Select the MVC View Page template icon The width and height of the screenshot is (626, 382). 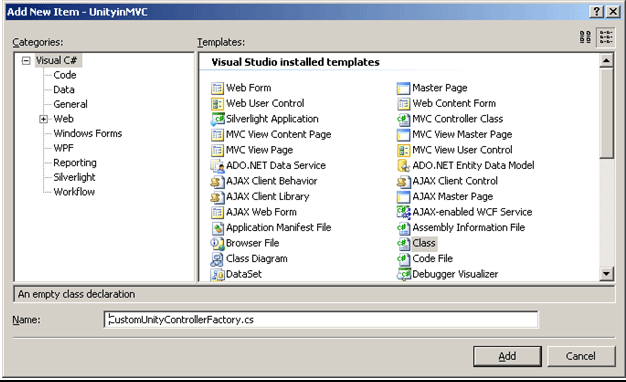217,150
